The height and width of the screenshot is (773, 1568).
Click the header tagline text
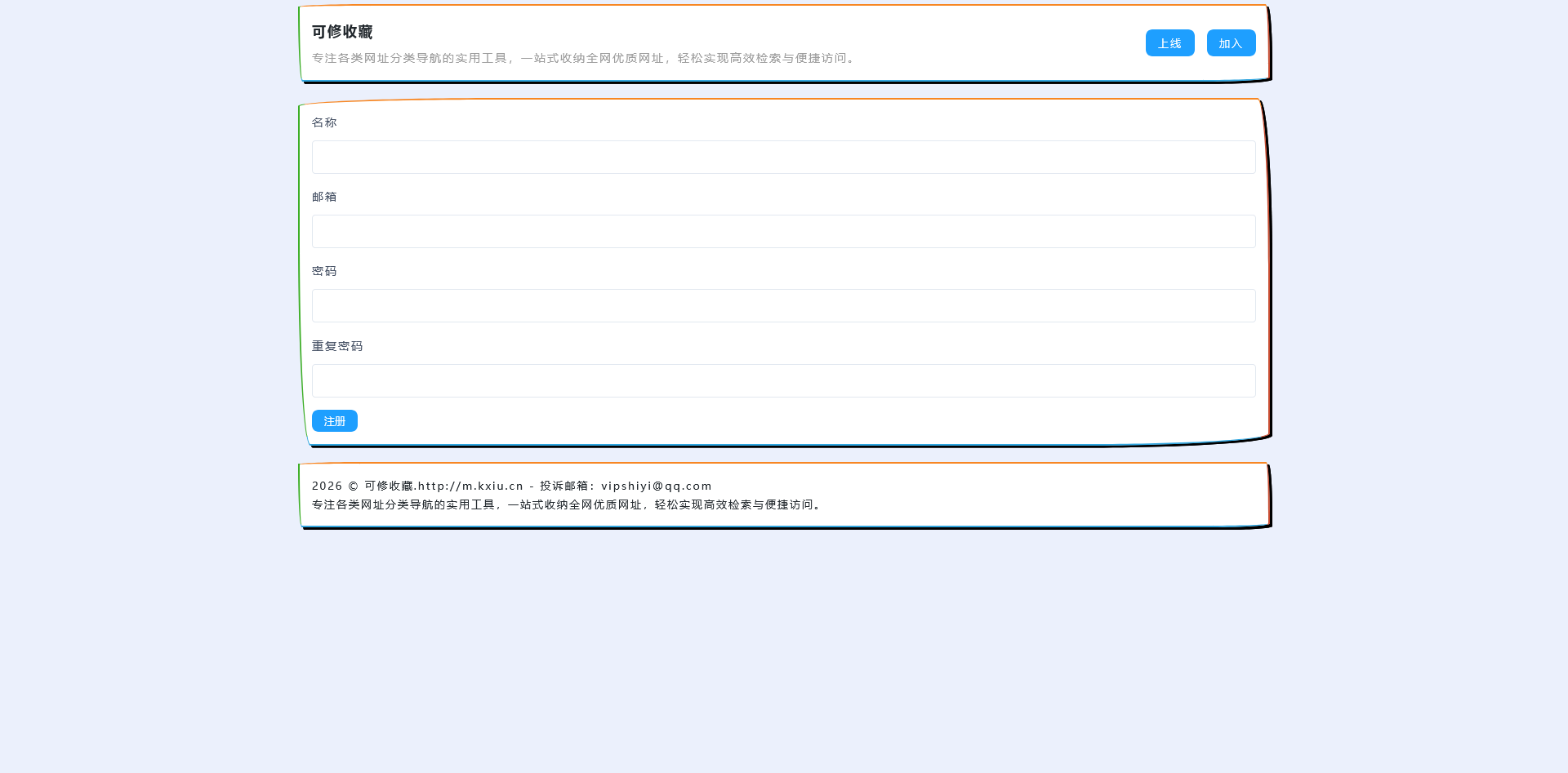[583, 58]
